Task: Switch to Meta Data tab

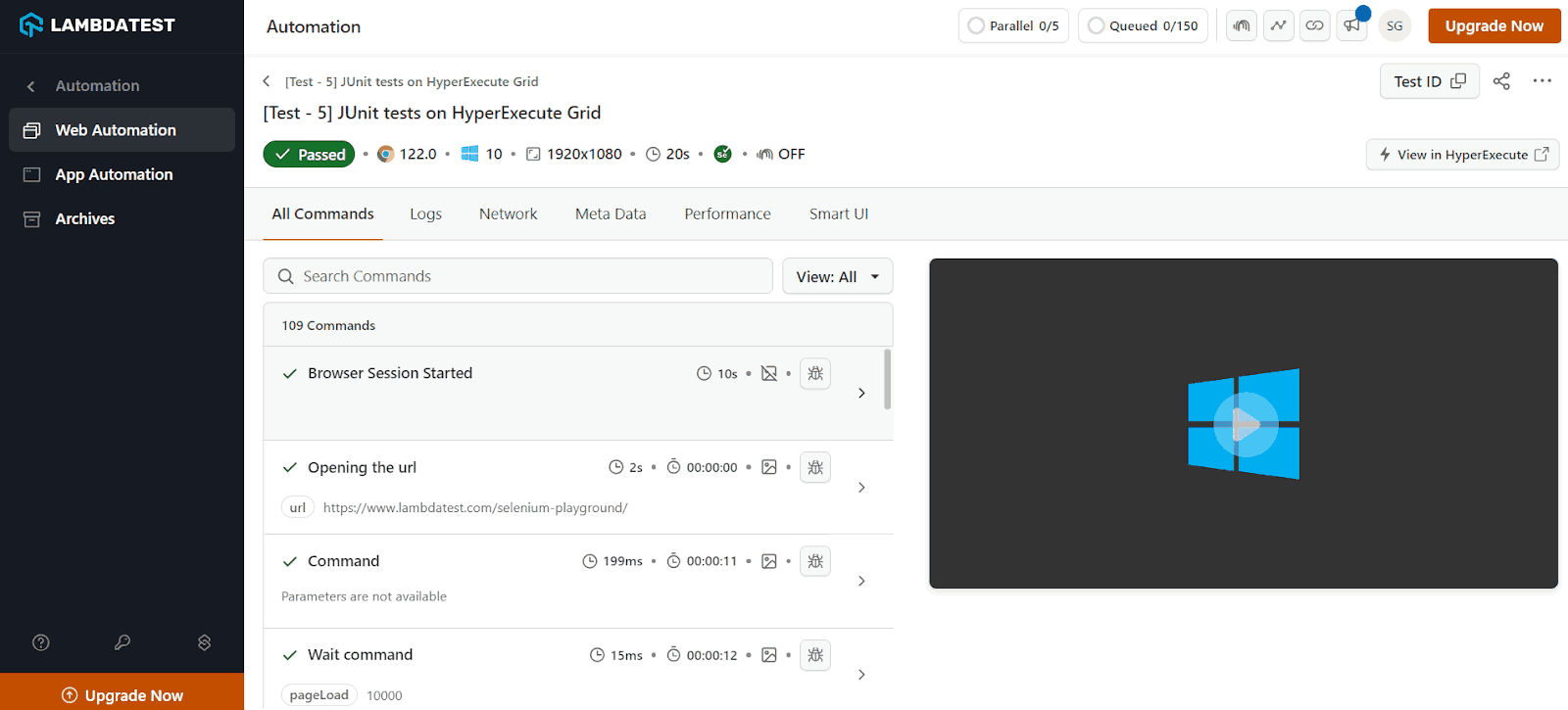Action: (611, 213)
